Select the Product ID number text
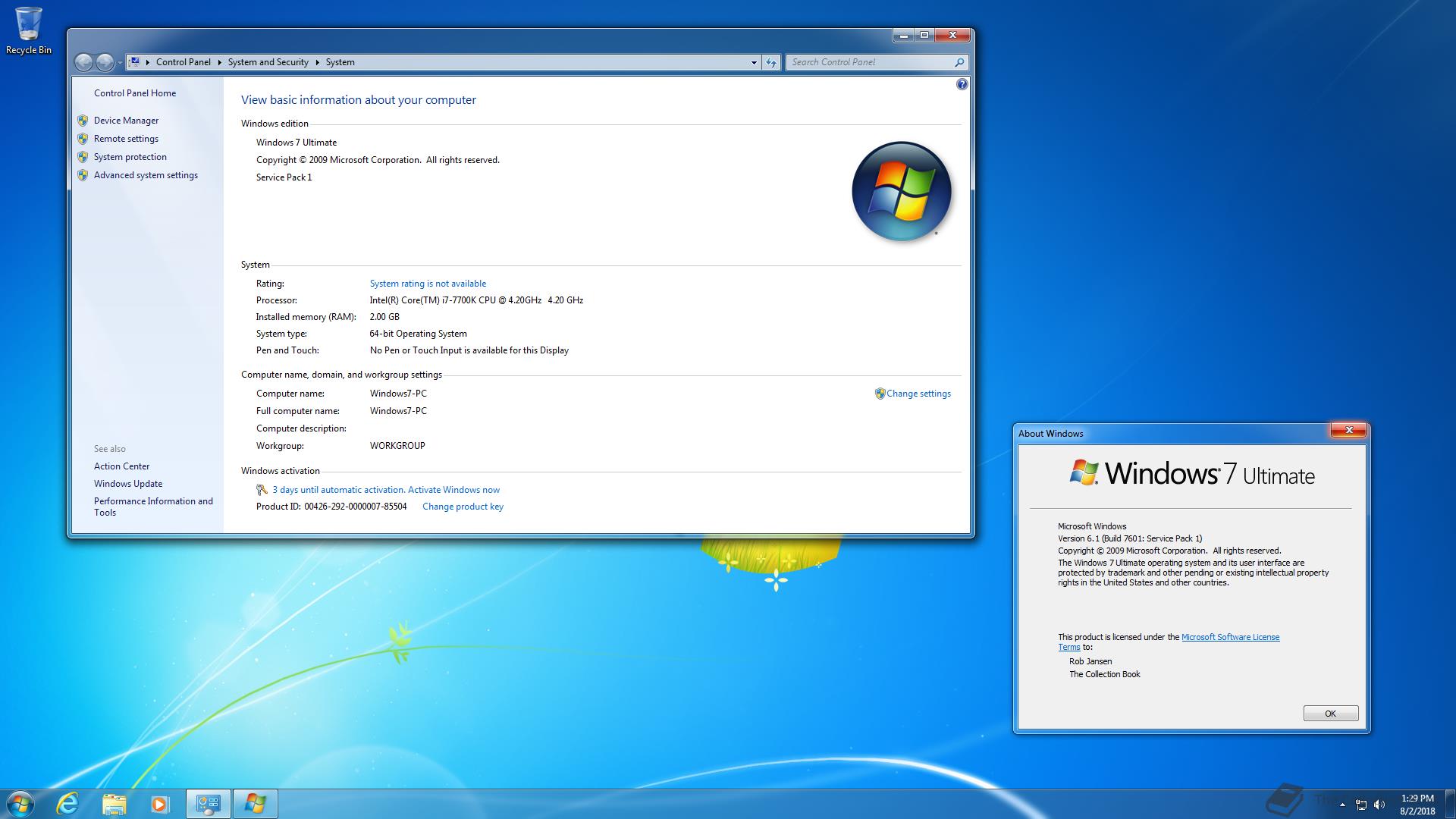The height and width of the screenshot is (819, 1456). [x=356, y=507]
